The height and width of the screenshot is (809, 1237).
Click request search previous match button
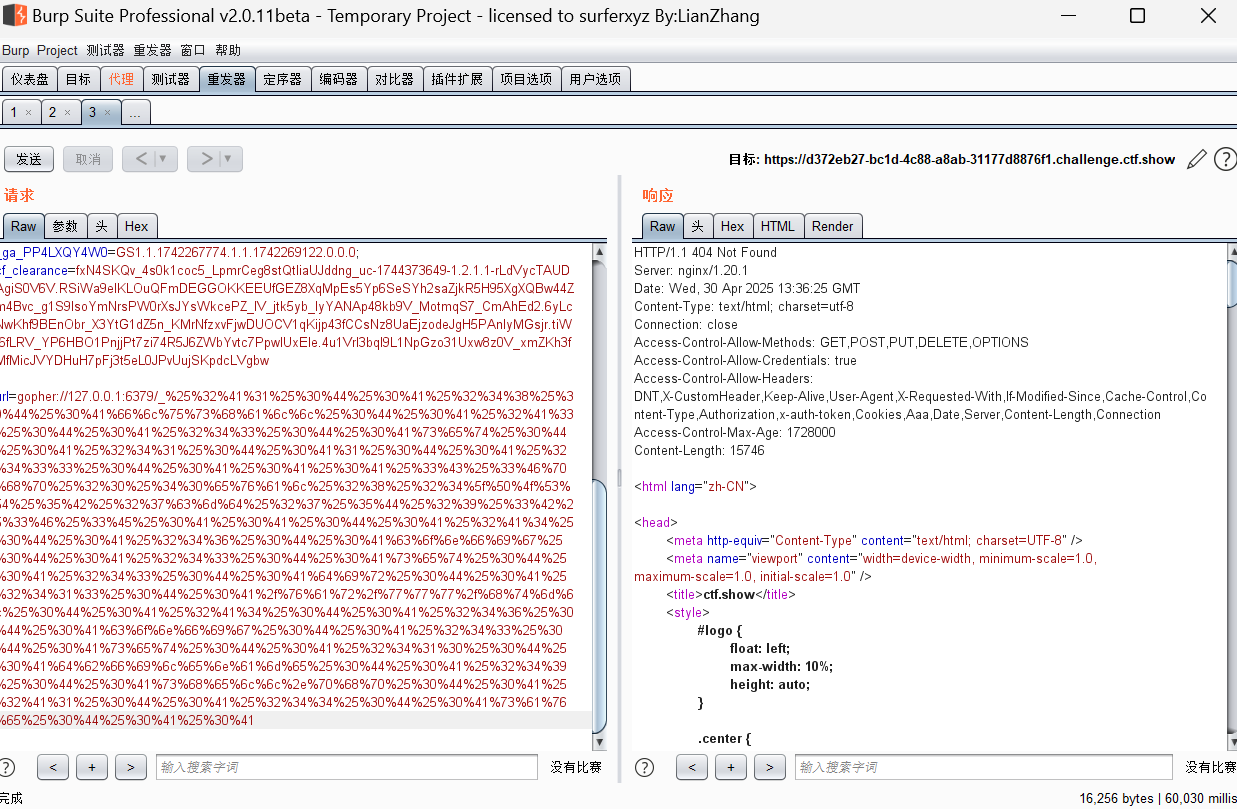click(x=52, y=767)
